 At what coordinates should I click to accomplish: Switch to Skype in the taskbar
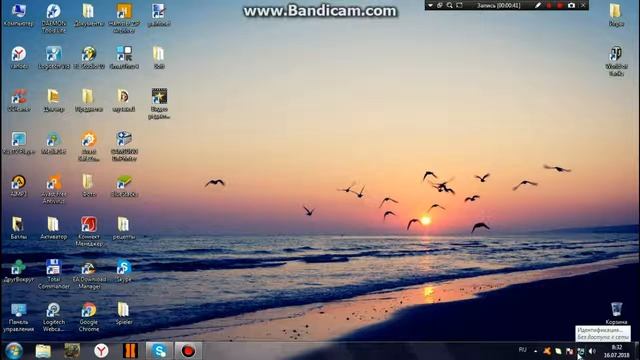click(x=159, y=351)
